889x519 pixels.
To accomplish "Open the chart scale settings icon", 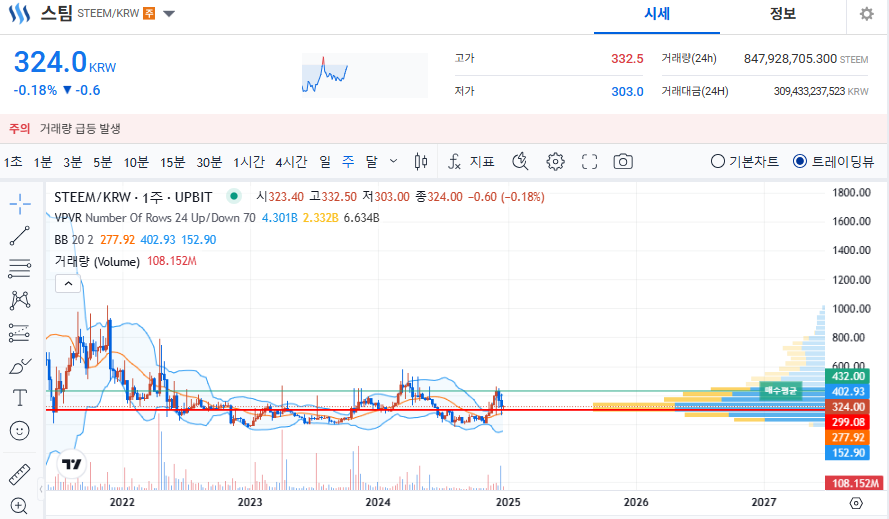I will pos(856,503).
